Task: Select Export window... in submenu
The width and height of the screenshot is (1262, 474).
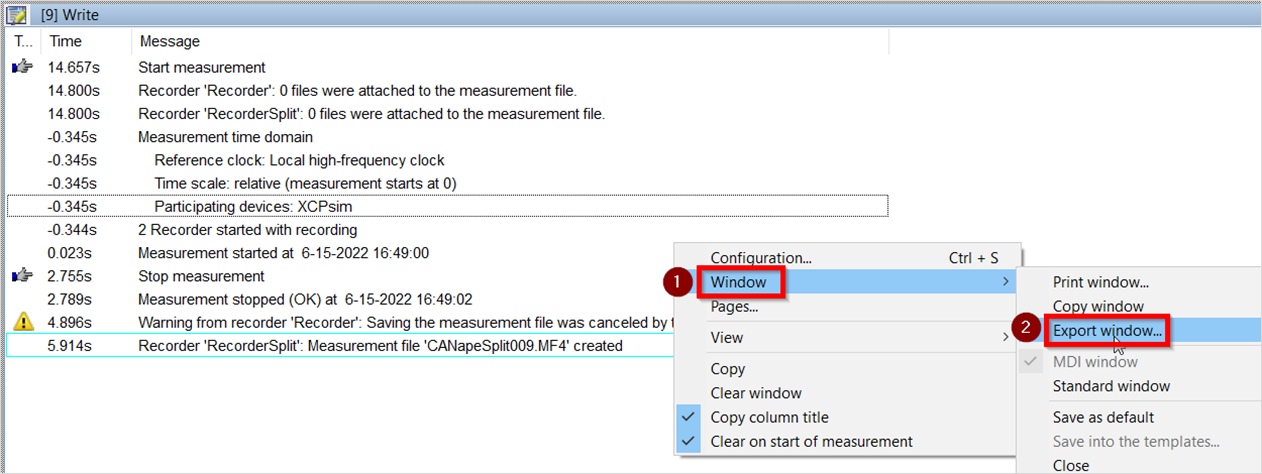Action: [x=1107, y=330]
